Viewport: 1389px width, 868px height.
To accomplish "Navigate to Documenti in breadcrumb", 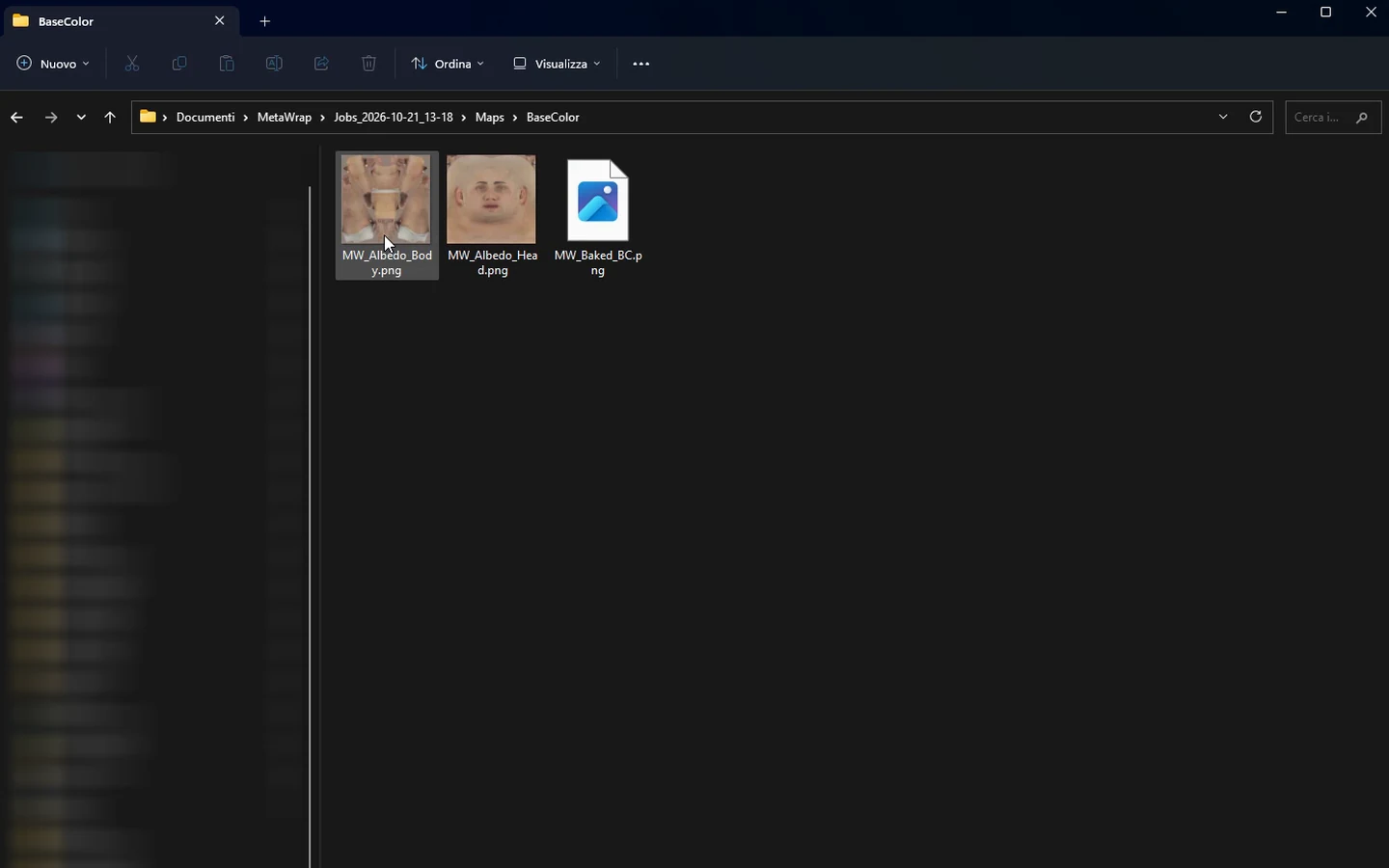I will tap(205, 118).
